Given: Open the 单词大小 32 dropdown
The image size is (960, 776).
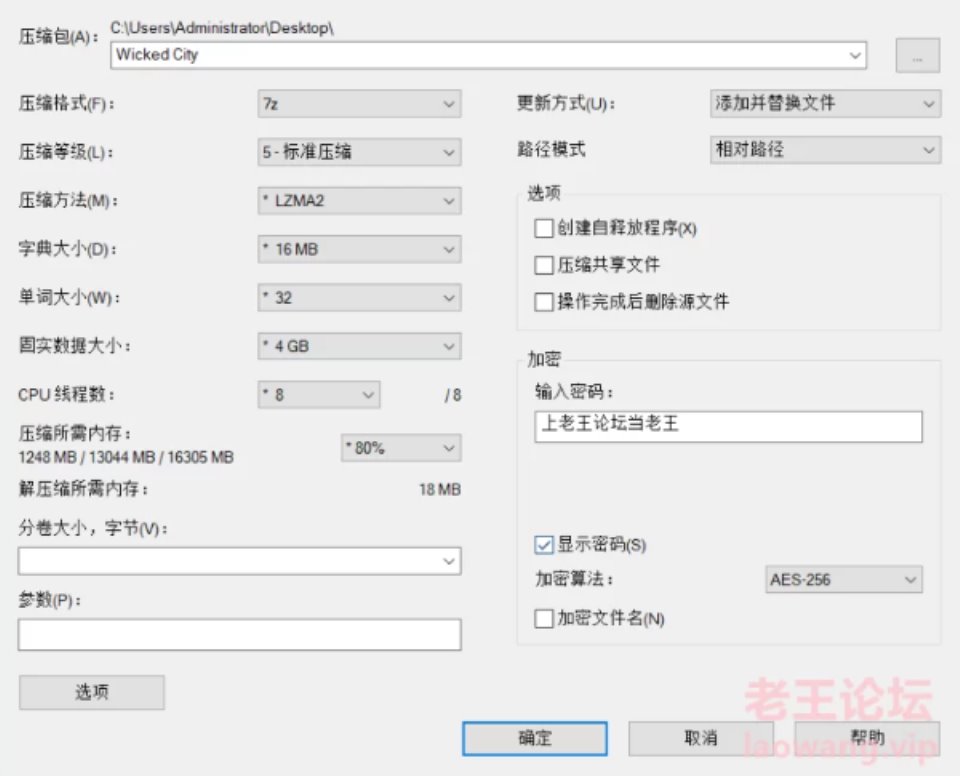Looking at the screenshot, I should pyautogui.click(x=359, y=298).
